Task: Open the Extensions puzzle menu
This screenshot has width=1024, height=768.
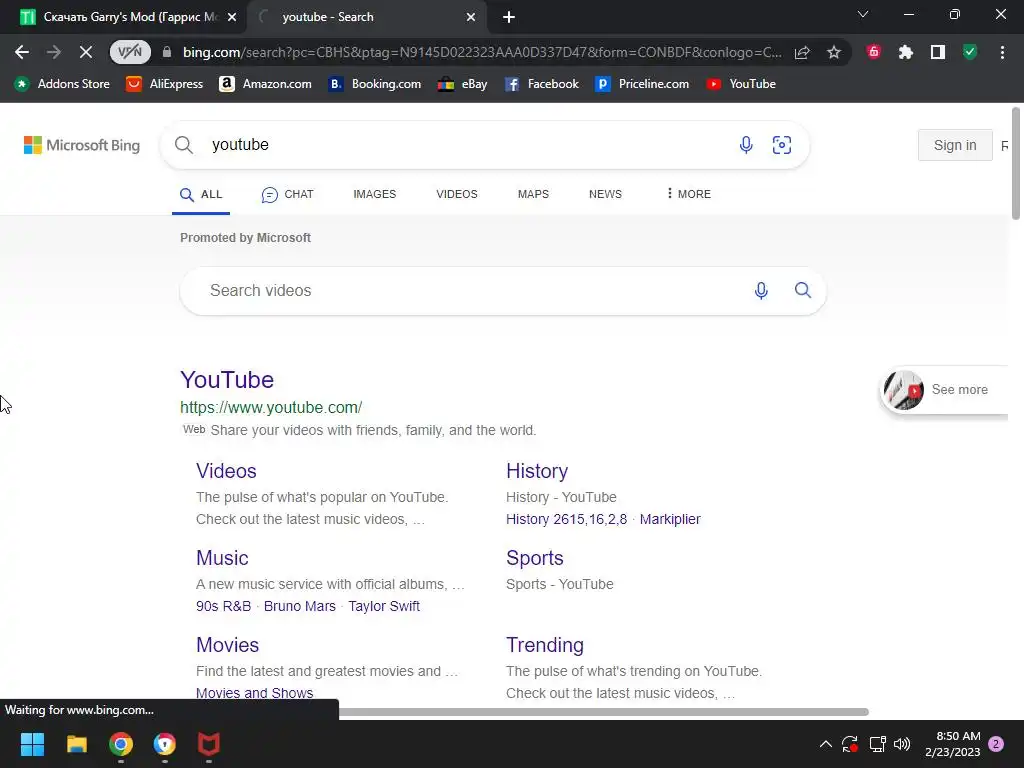Action: [906, 52]
